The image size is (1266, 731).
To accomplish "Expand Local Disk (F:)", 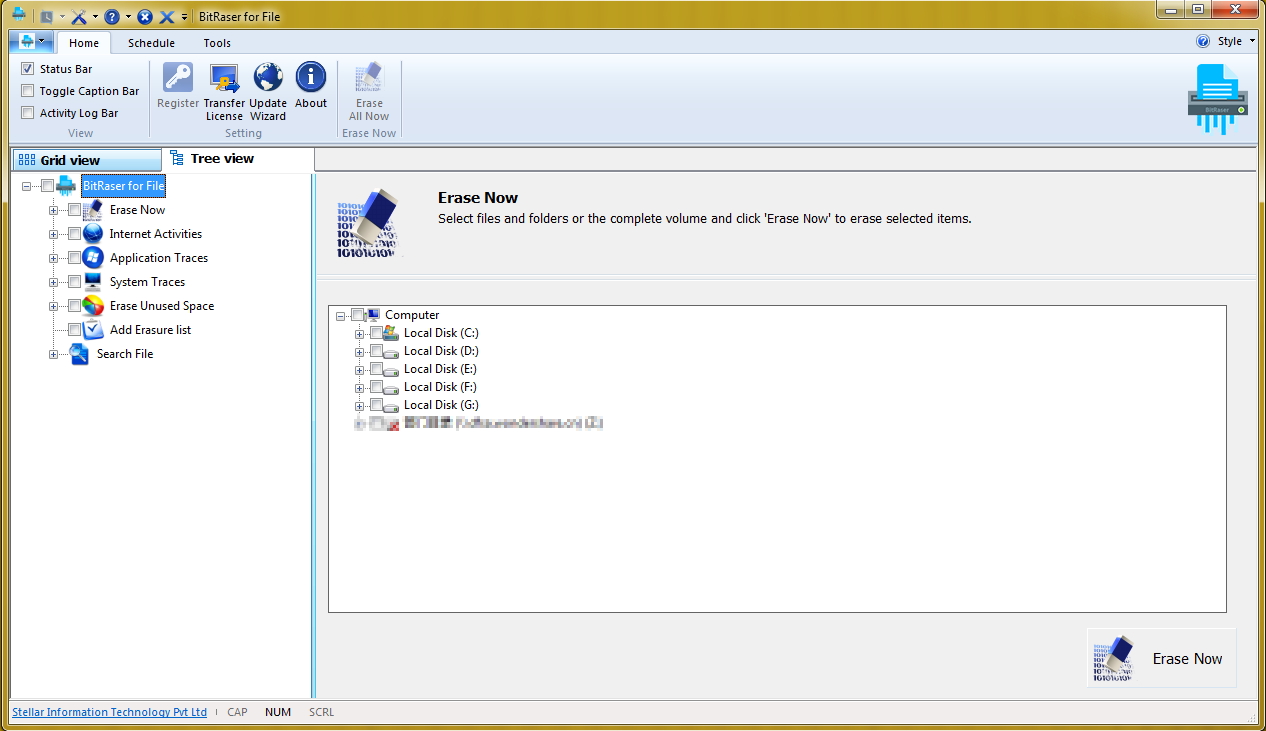I will point(360,387).
